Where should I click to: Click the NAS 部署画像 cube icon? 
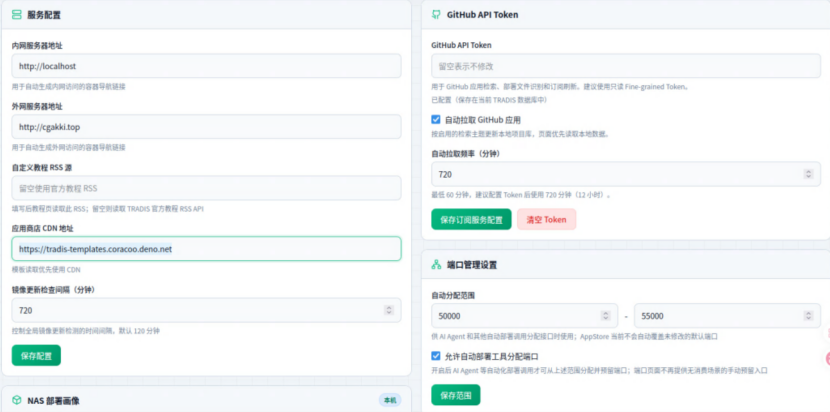pos(16,400)
